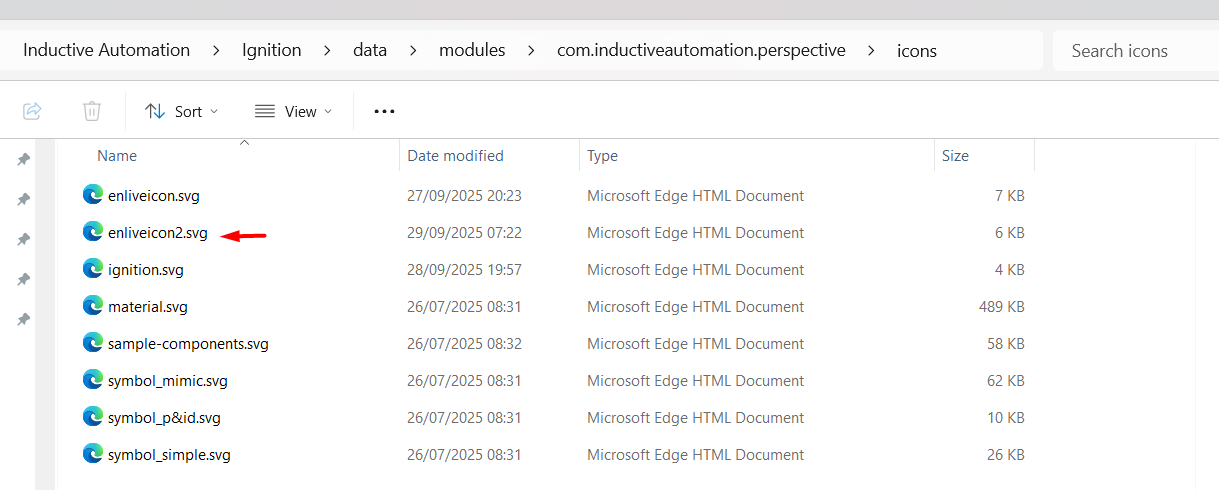Expand the chevron after Ignition breadcrumb
The image size is (1219, 490).
point(327,50)
